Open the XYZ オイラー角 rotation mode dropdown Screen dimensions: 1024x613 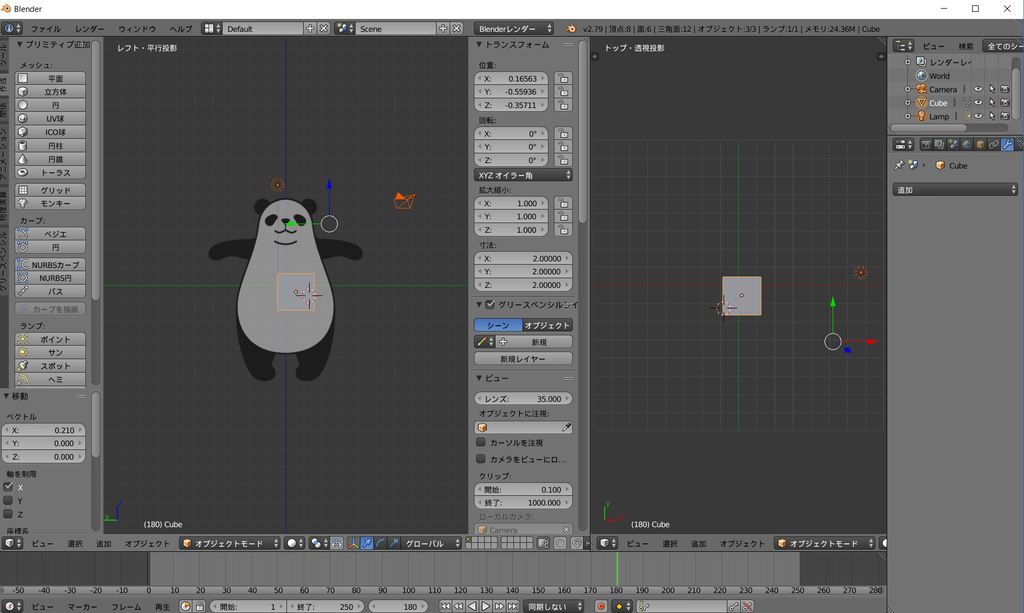524,175
